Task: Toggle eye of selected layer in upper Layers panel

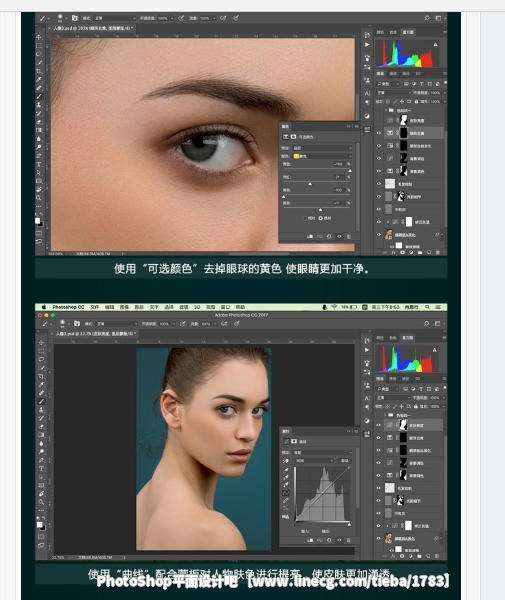Action: click(379, 133)
